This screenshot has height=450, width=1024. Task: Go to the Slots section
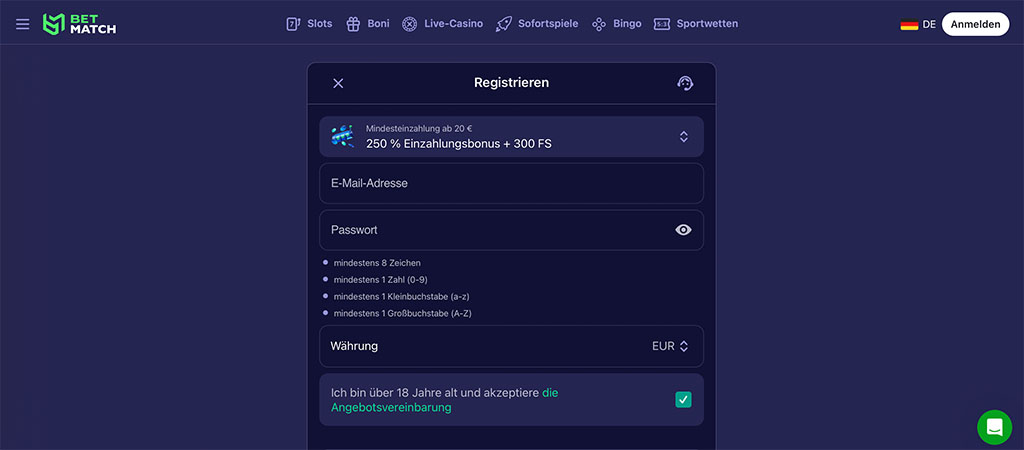pyautogui.click(x=309, y=24)
